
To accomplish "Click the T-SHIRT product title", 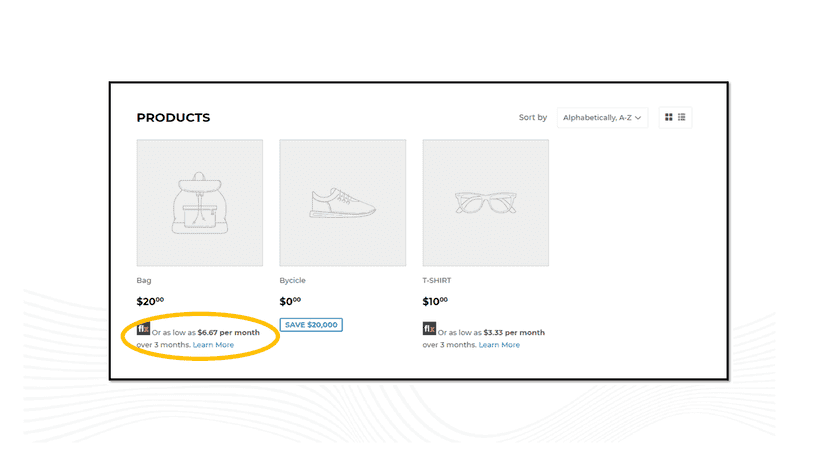I will coord(437,281).
